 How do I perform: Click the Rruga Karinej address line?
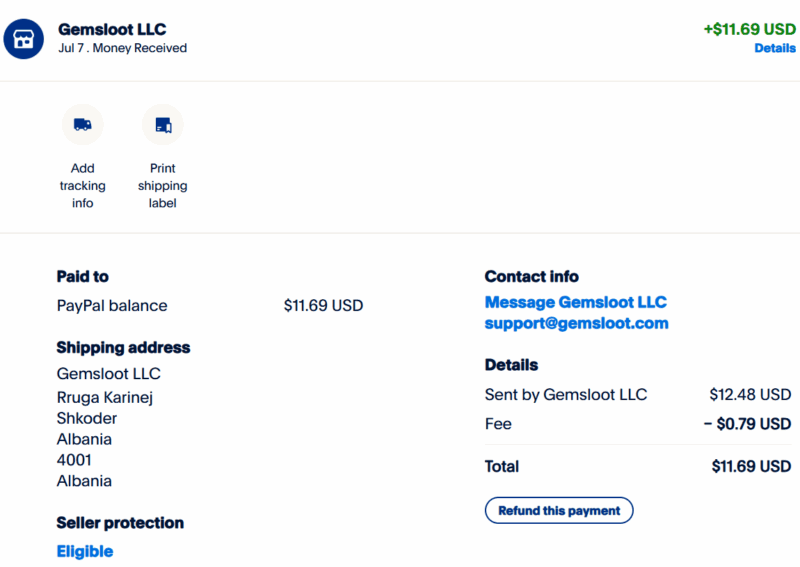105,397
